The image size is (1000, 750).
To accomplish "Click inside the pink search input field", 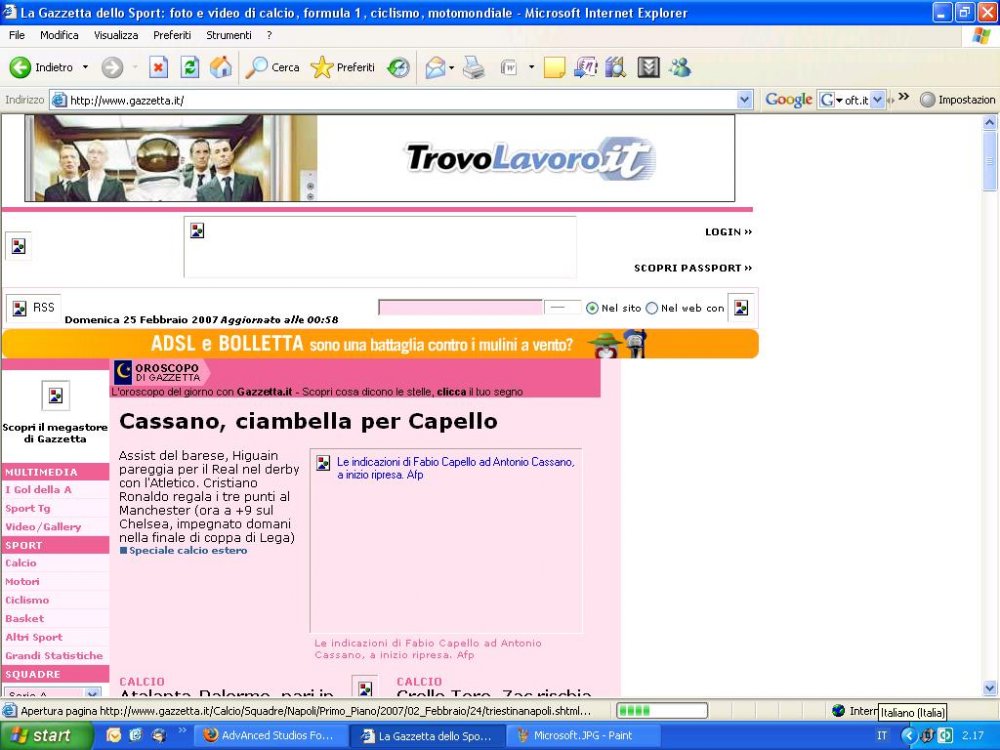I will pyautogui.click(x=460, y=308).
